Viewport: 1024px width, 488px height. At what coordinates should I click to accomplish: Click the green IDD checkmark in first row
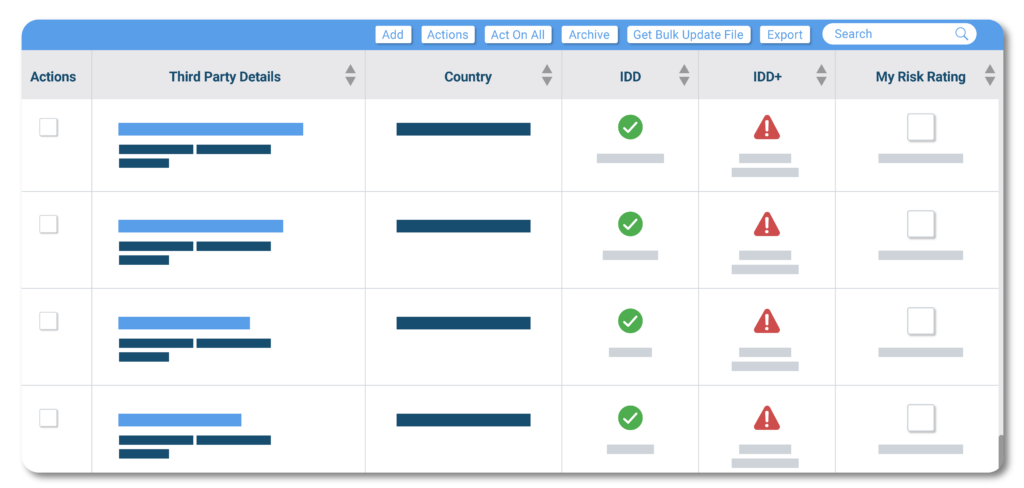(x=630, y=127)
